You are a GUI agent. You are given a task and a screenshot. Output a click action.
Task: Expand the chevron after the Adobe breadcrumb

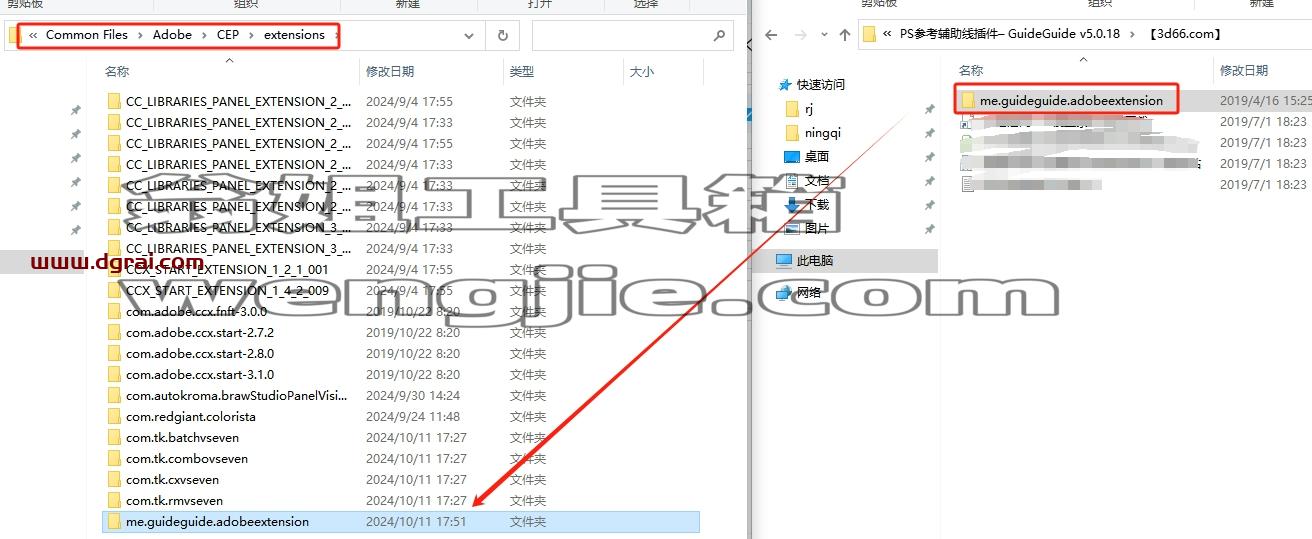pyautogui.click(x=205, y=35)
